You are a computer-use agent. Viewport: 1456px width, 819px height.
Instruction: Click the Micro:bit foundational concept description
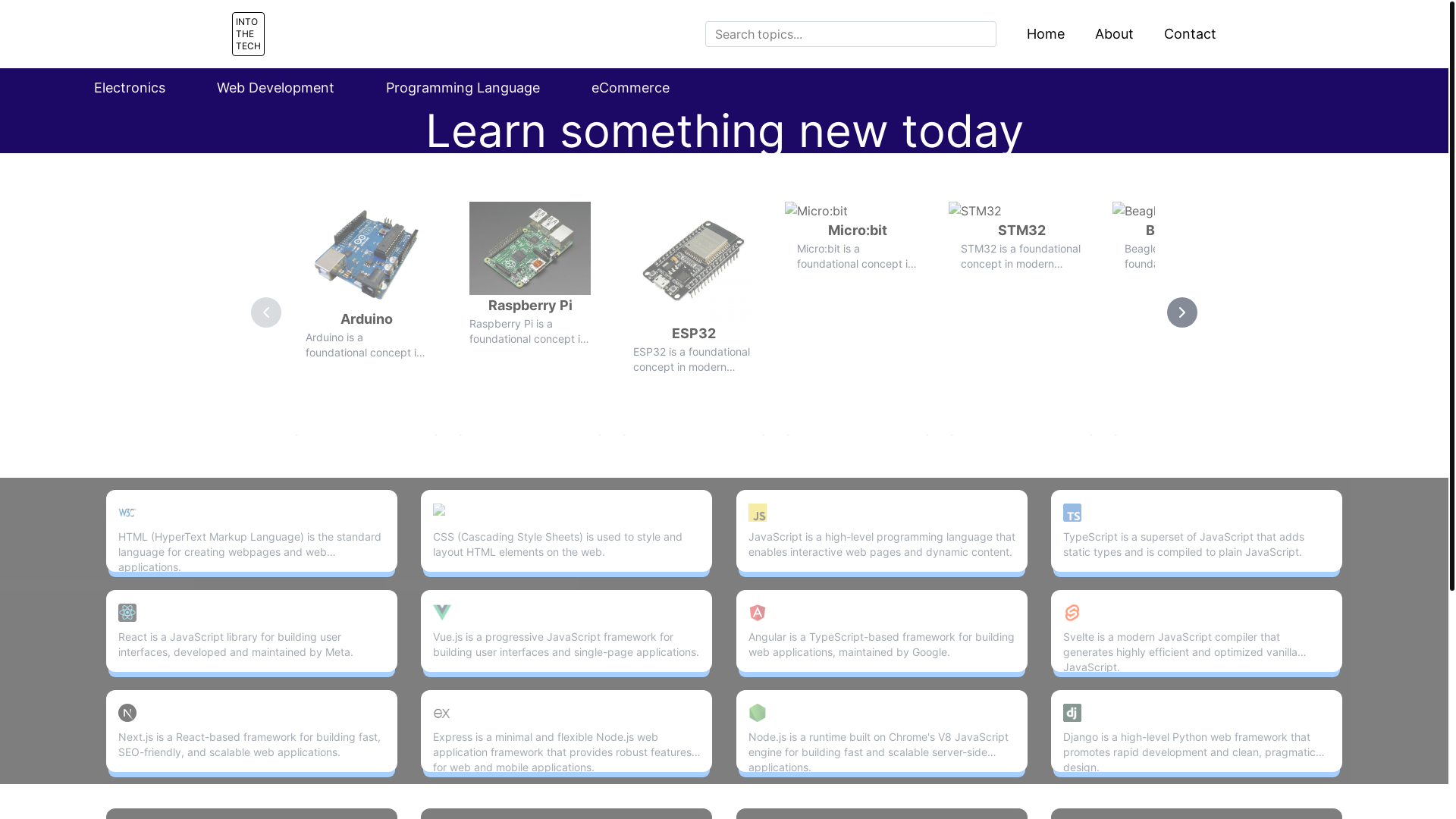point(858,256)
